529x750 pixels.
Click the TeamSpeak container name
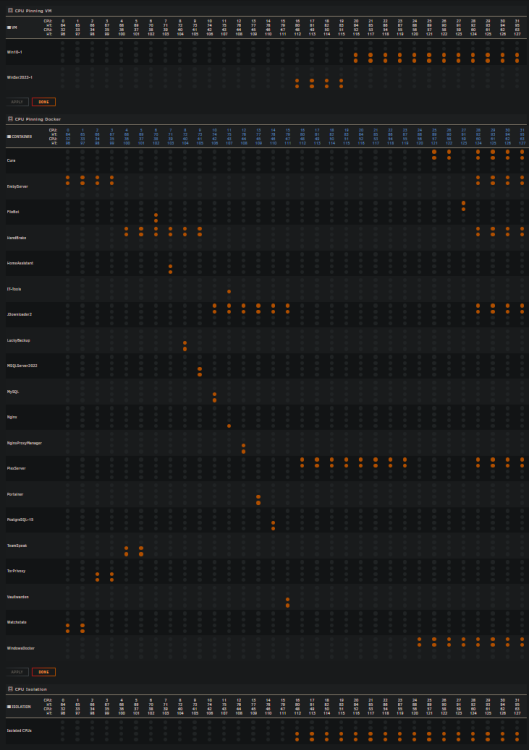(x=17, y=545)
